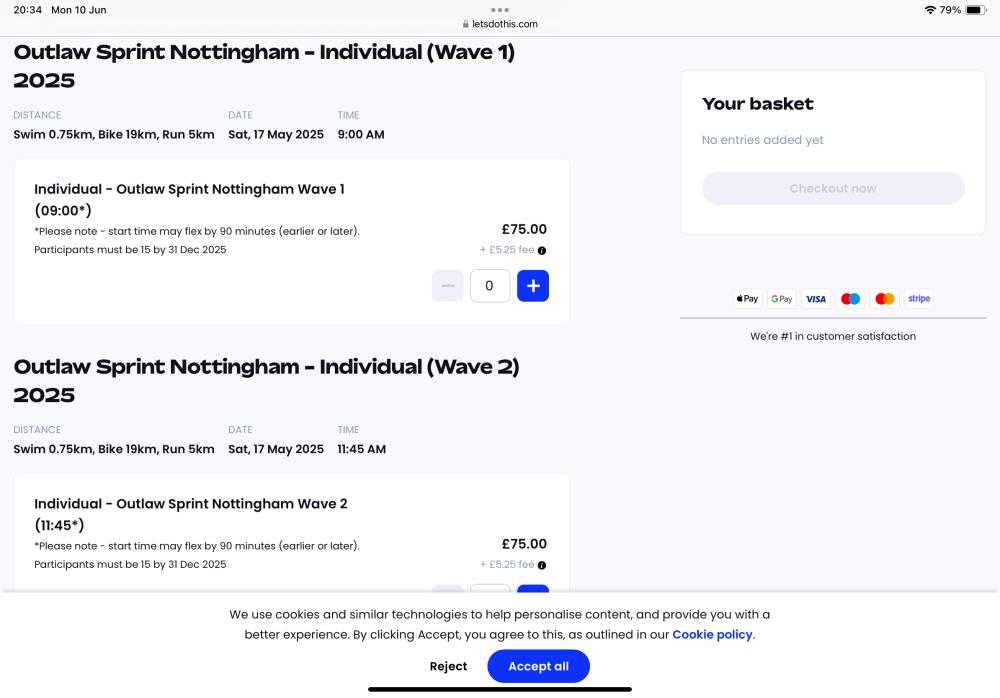The image size is (1000, 698).
Task: Click the Wave 1 quantity input field
Action: coord(490,286)
